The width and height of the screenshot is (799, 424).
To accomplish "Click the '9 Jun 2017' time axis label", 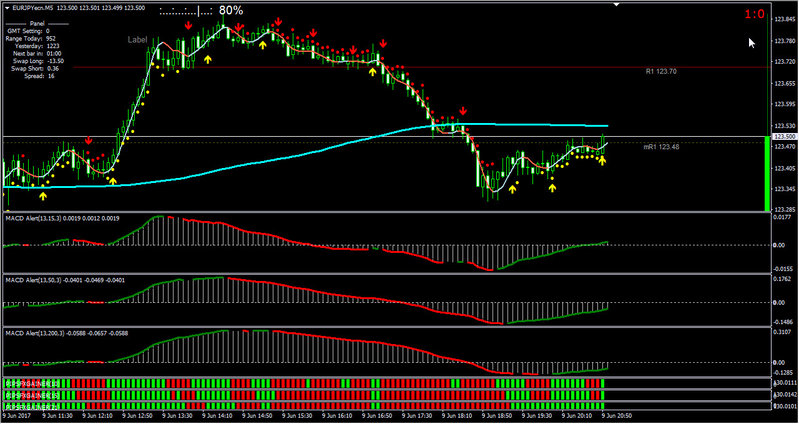I will click(16, 416).
